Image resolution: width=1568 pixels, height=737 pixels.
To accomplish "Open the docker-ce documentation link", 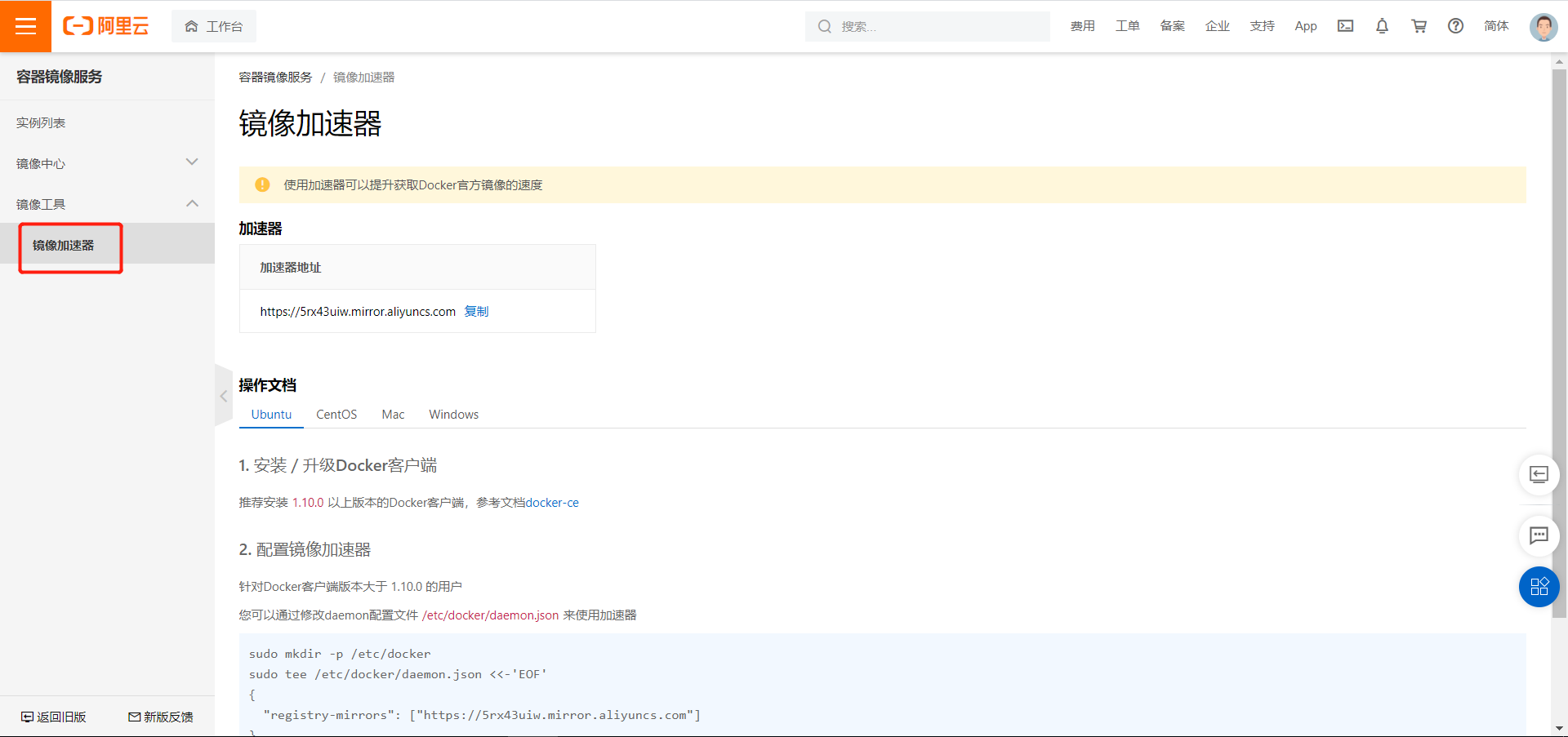I will (552, 503).
